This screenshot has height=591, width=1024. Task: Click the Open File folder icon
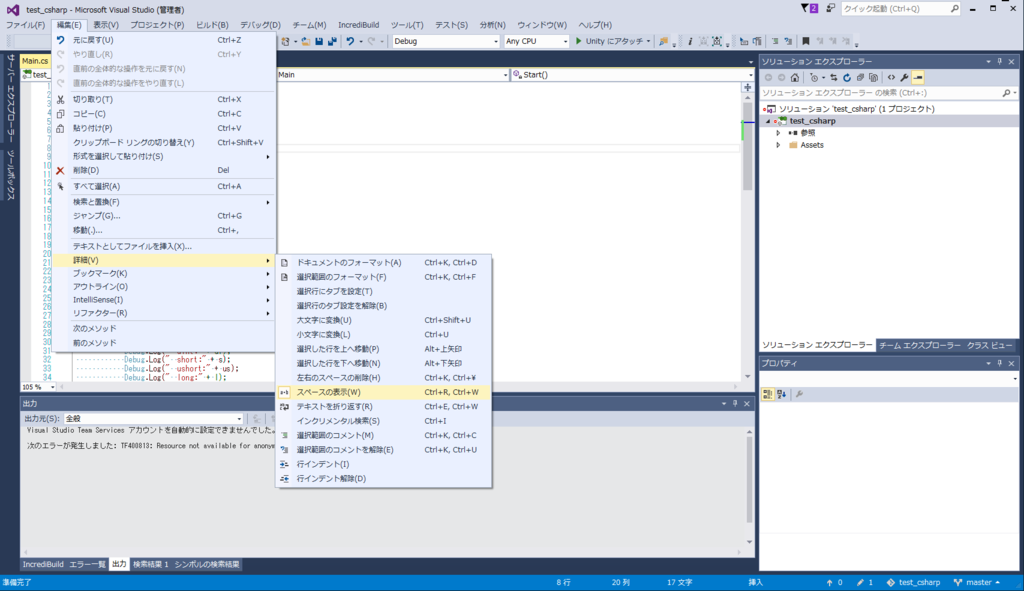tap(306, 41)
